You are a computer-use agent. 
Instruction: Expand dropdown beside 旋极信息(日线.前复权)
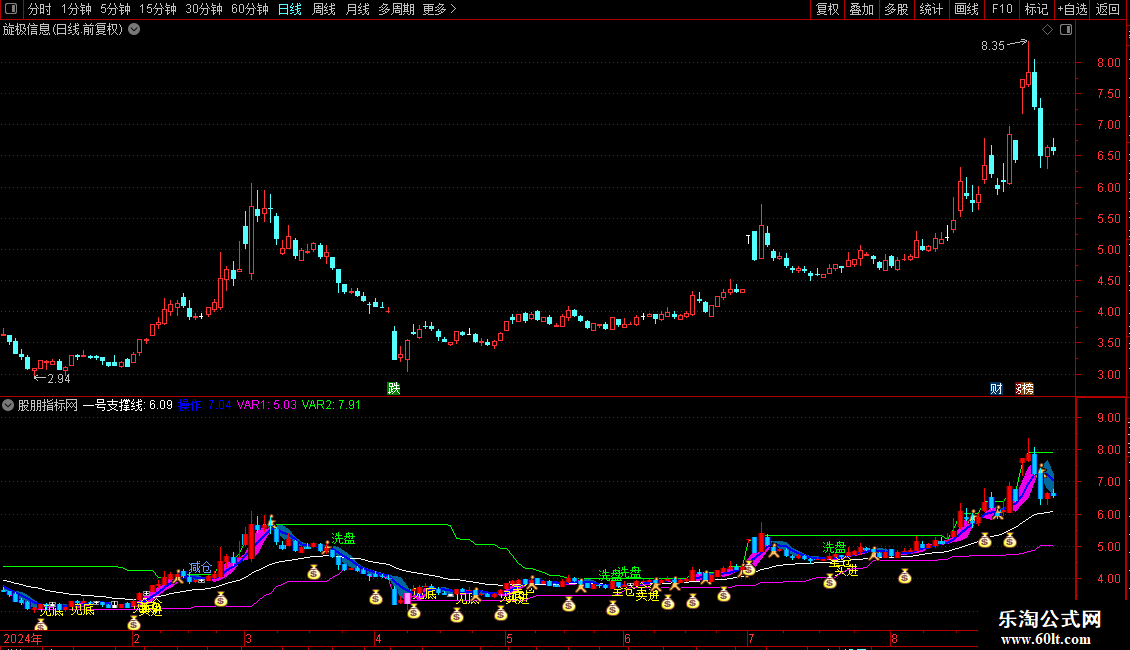point(134,30)
